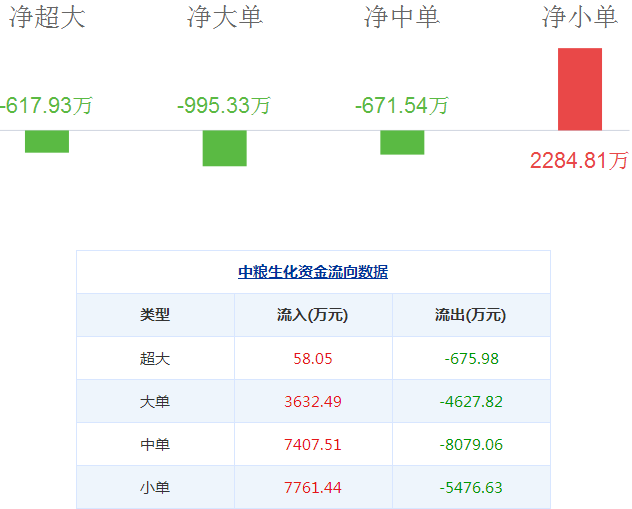Click the 净超大 chart label

(47, 17)
